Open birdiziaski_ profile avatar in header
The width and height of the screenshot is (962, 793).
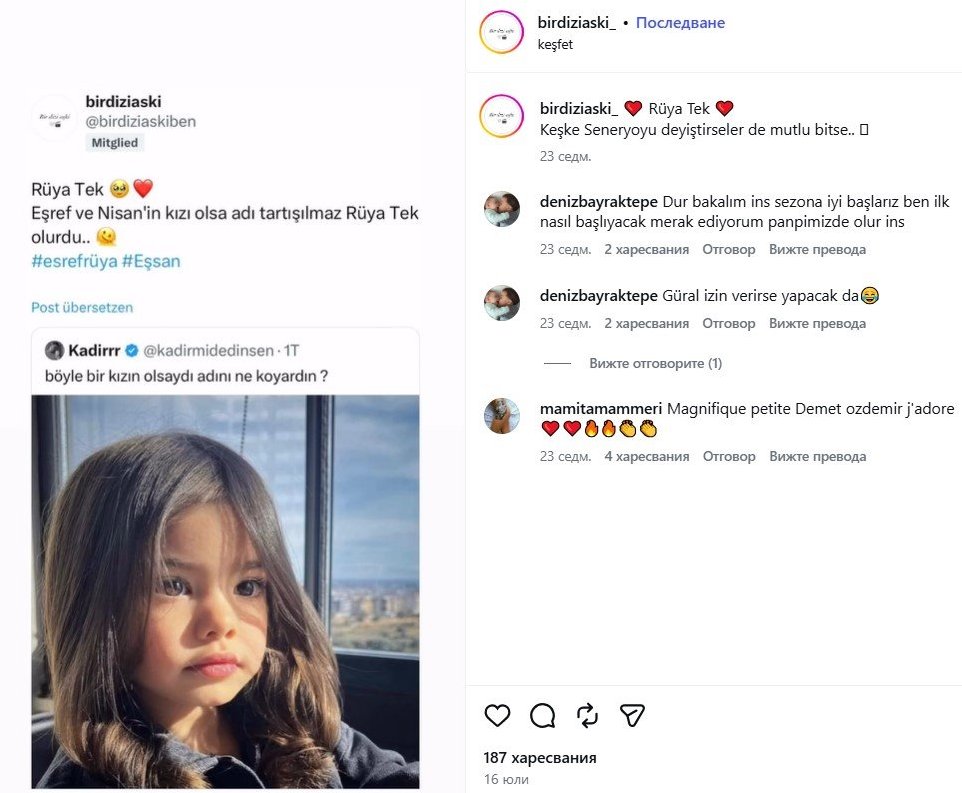tap(501, 32)
